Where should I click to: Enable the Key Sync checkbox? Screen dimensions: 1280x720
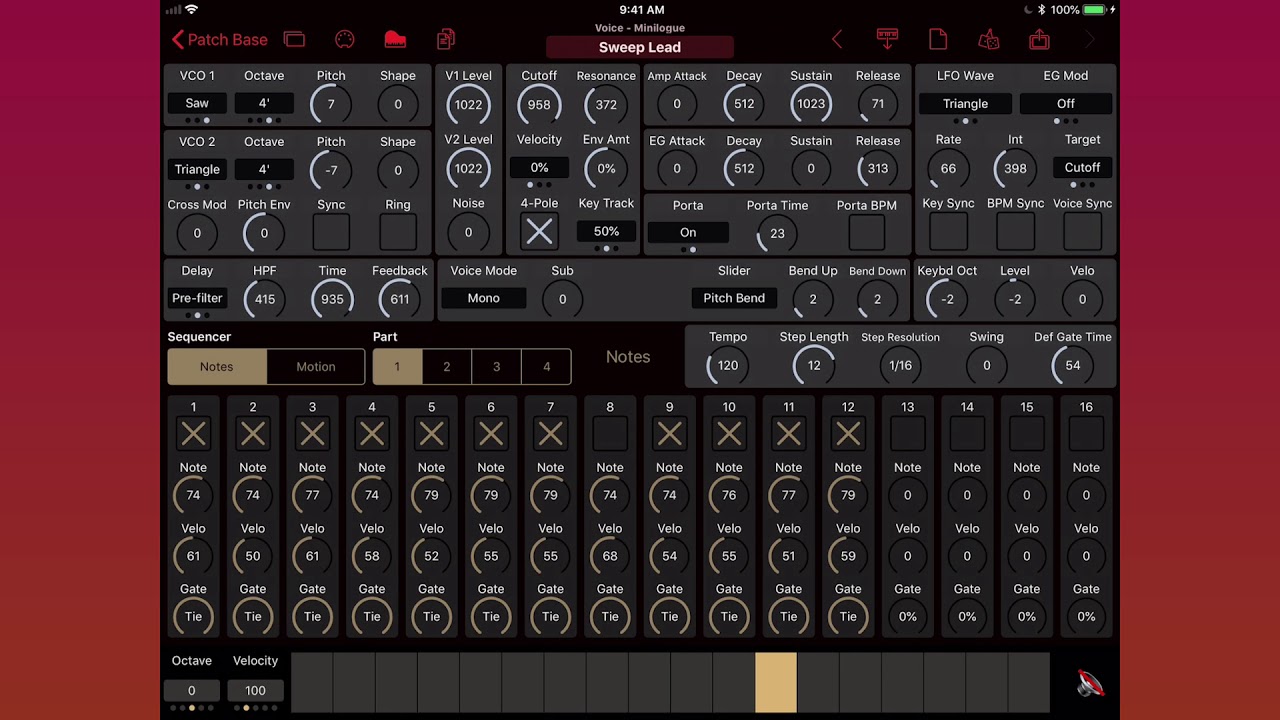tap(948, 232)
